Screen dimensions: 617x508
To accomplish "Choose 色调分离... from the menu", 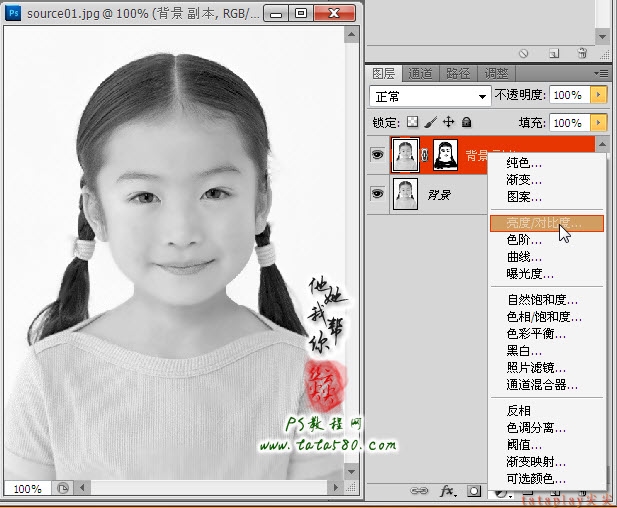I will coord(547,428).
